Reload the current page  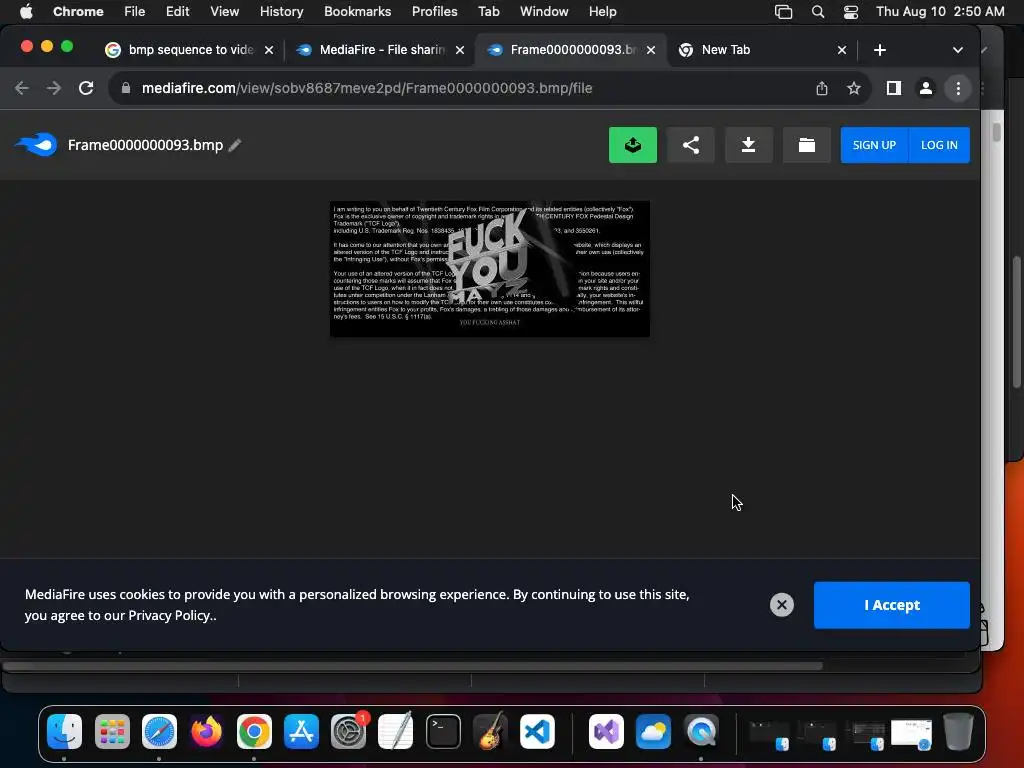pos(86,88)
